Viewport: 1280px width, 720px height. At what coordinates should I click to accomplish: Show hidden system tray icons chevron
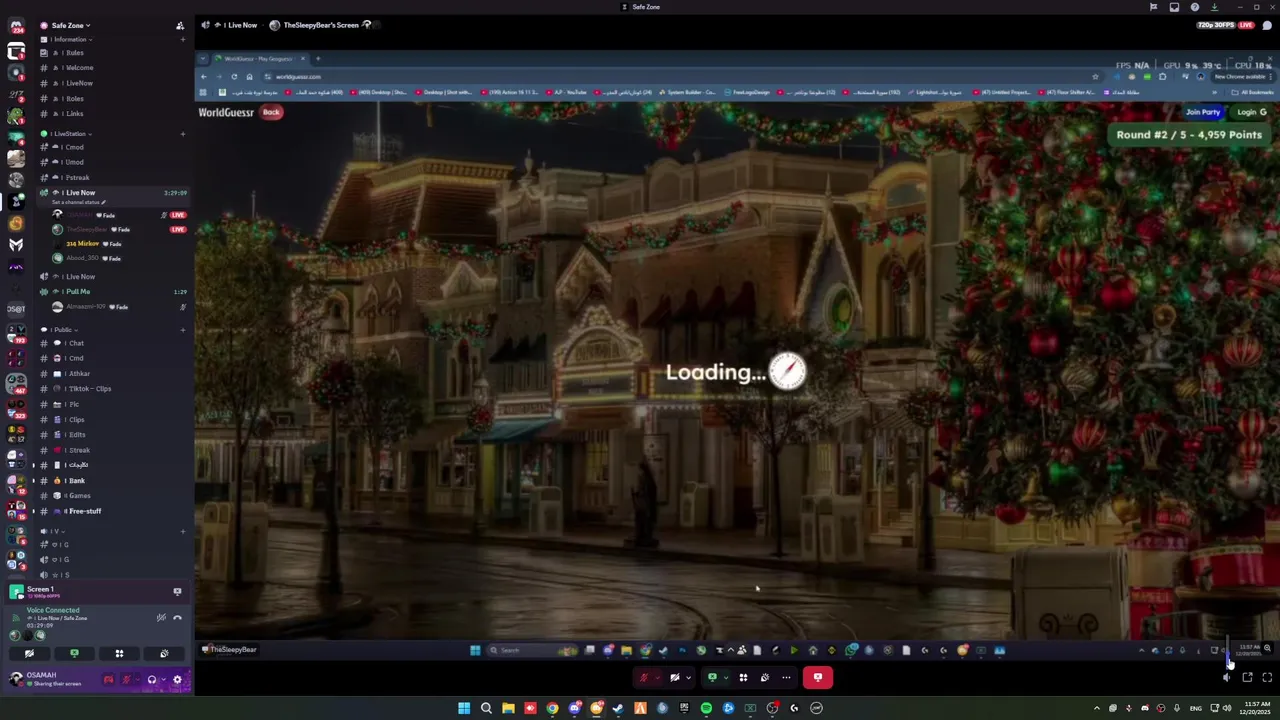1097,708
